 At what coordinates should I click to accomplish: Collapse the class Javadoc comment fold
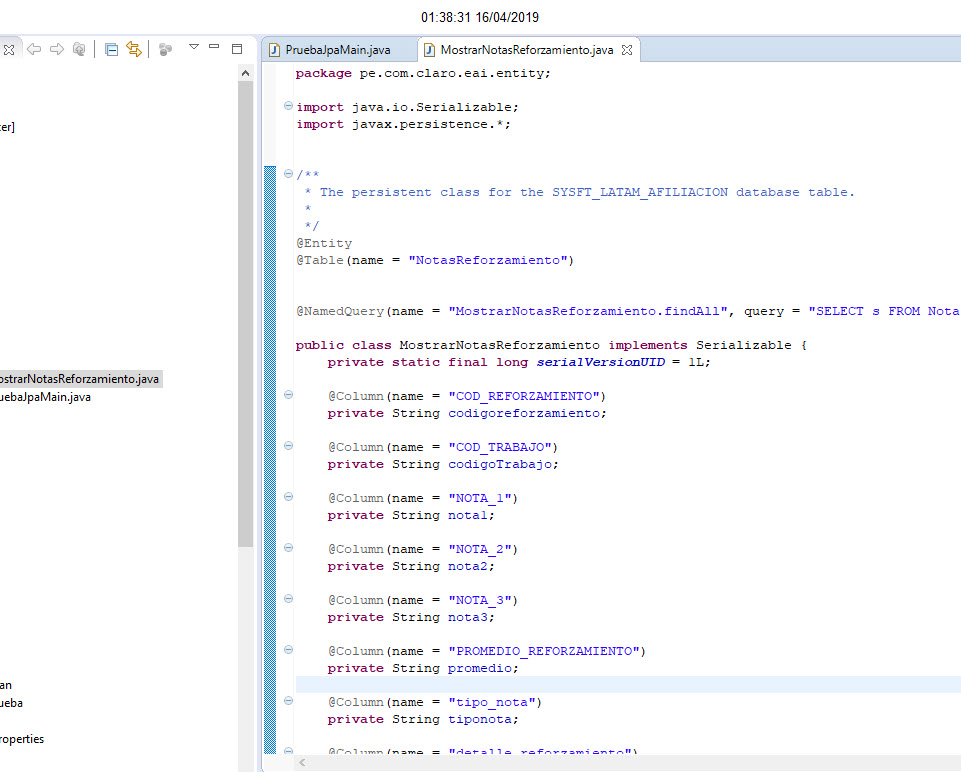pos(286,174)
